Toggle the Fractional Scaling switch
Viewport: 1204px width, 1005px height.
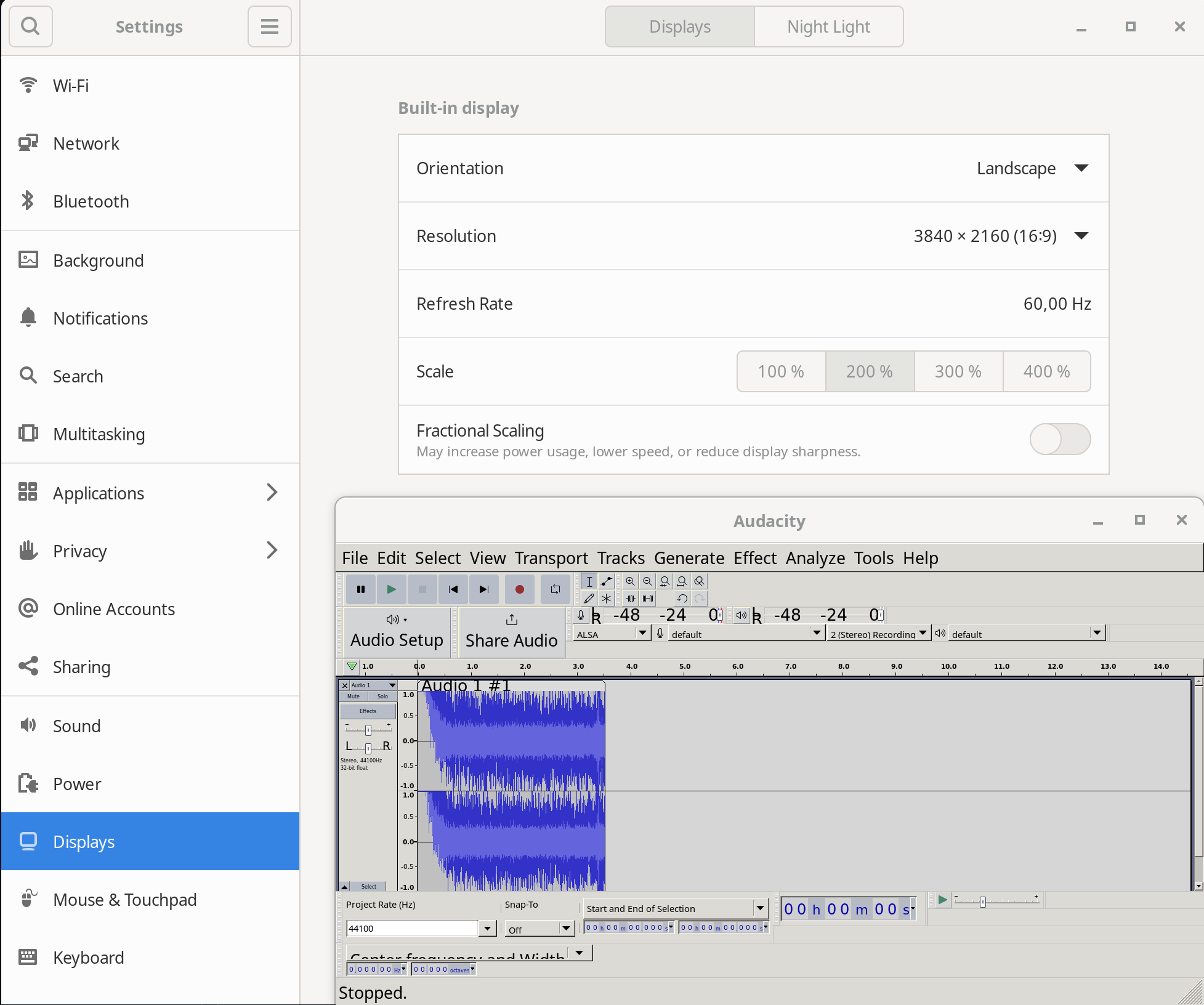[1060, 439]
